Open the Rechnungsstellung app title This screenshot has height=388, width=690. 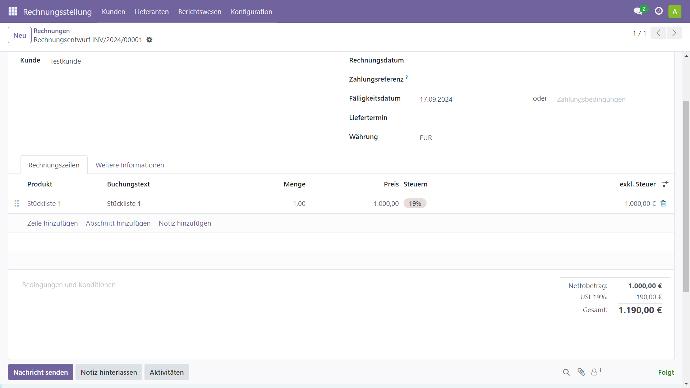[x=57, y=12]
